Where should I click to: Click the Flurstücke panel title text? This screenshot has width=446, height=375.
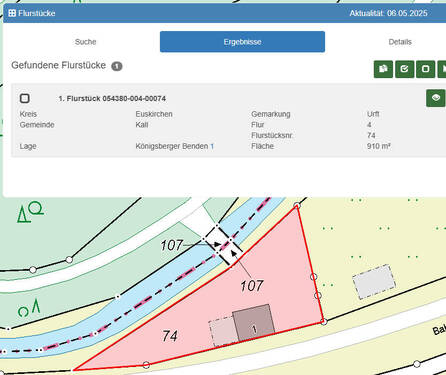pyautogui.click(x=37, y=13)
